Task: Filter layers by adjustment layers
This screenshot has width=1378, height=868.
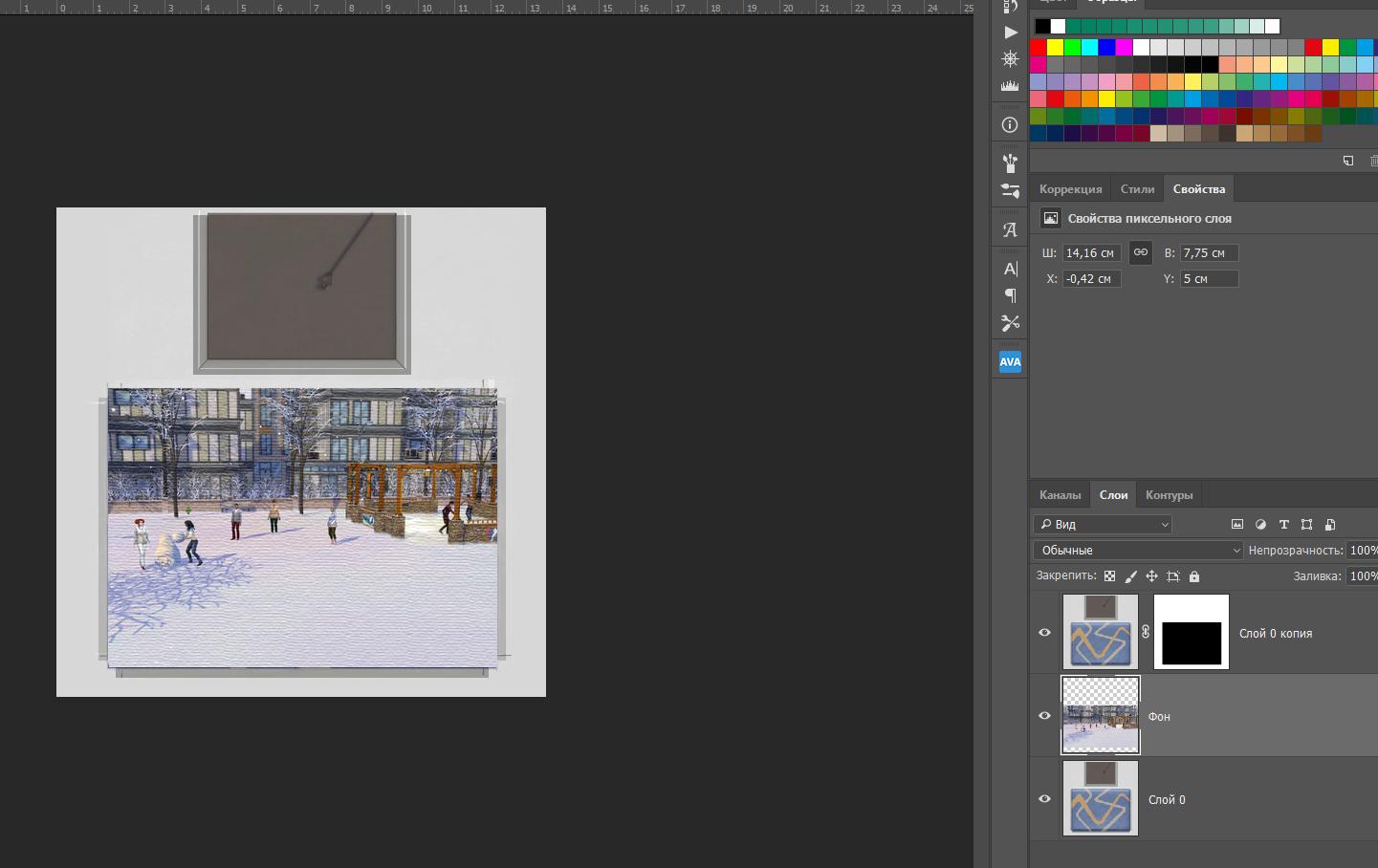Action: coord(1260,525)
